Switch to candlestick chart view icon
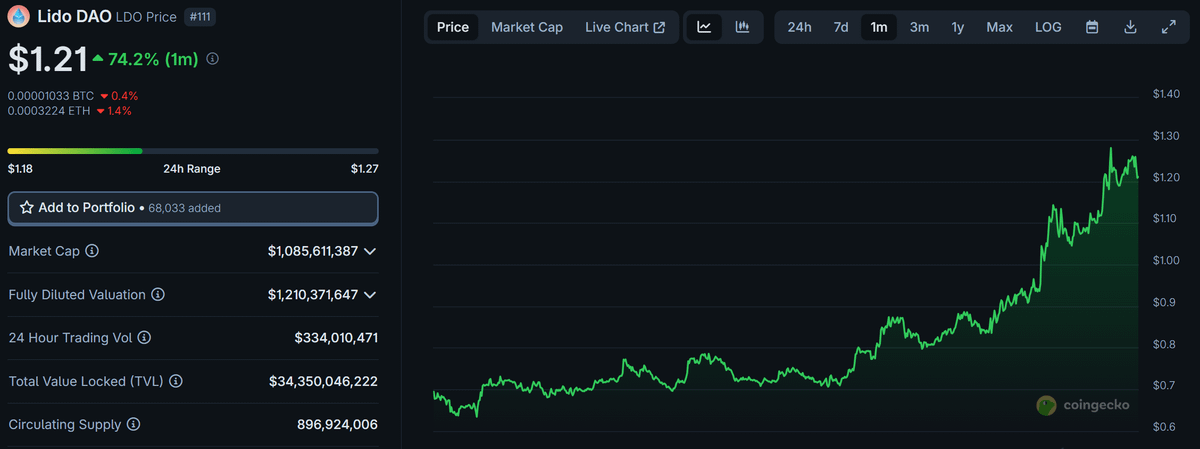The width and height of the screenshot is (1200, 449). (742, 27)
